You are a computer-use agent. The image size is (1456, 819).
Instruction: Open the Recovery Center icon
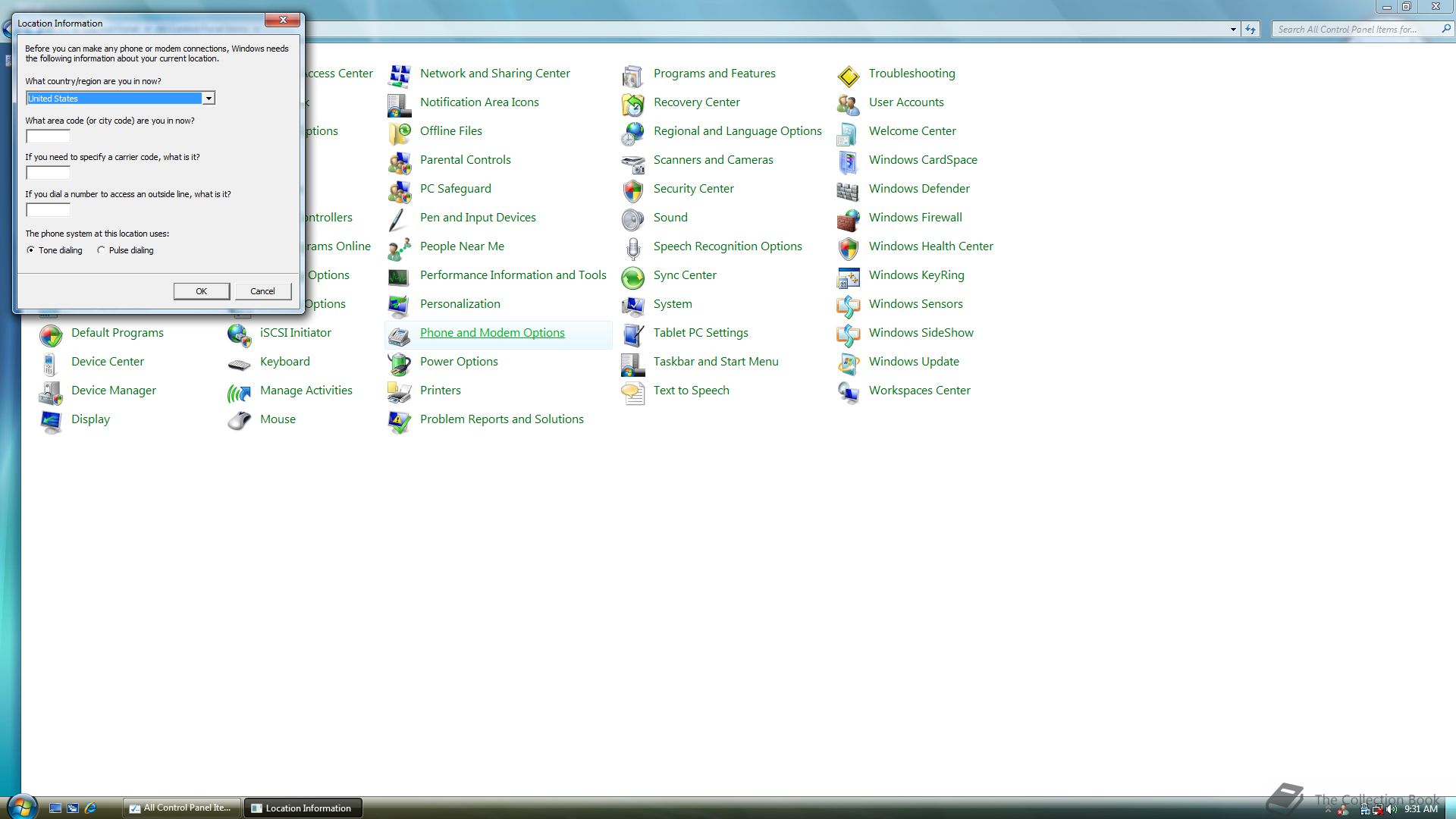632,103
